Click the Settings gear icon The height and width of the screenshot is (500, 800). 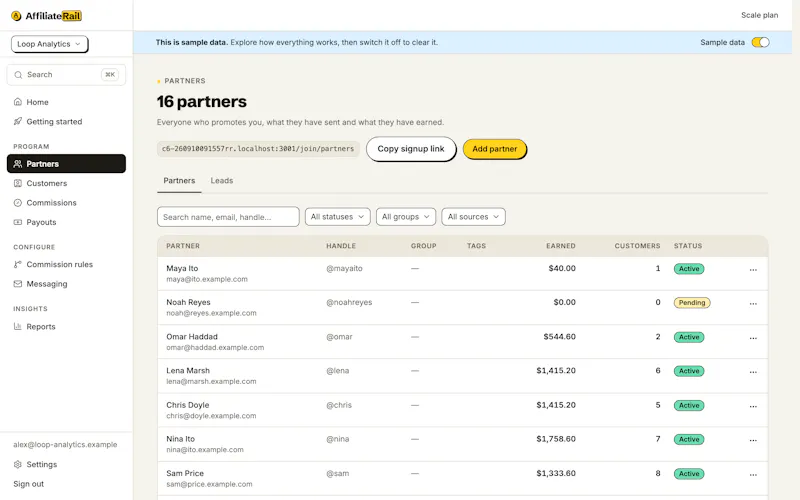pyautogui.click(x=18, y=464)
